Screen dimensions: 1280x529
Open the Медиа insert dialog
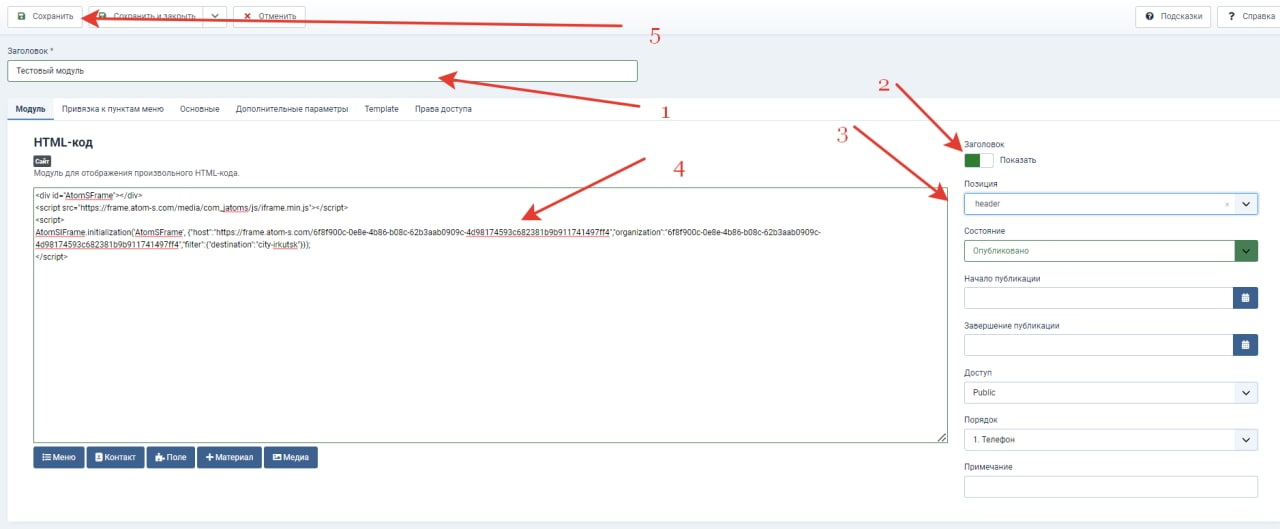291,457
